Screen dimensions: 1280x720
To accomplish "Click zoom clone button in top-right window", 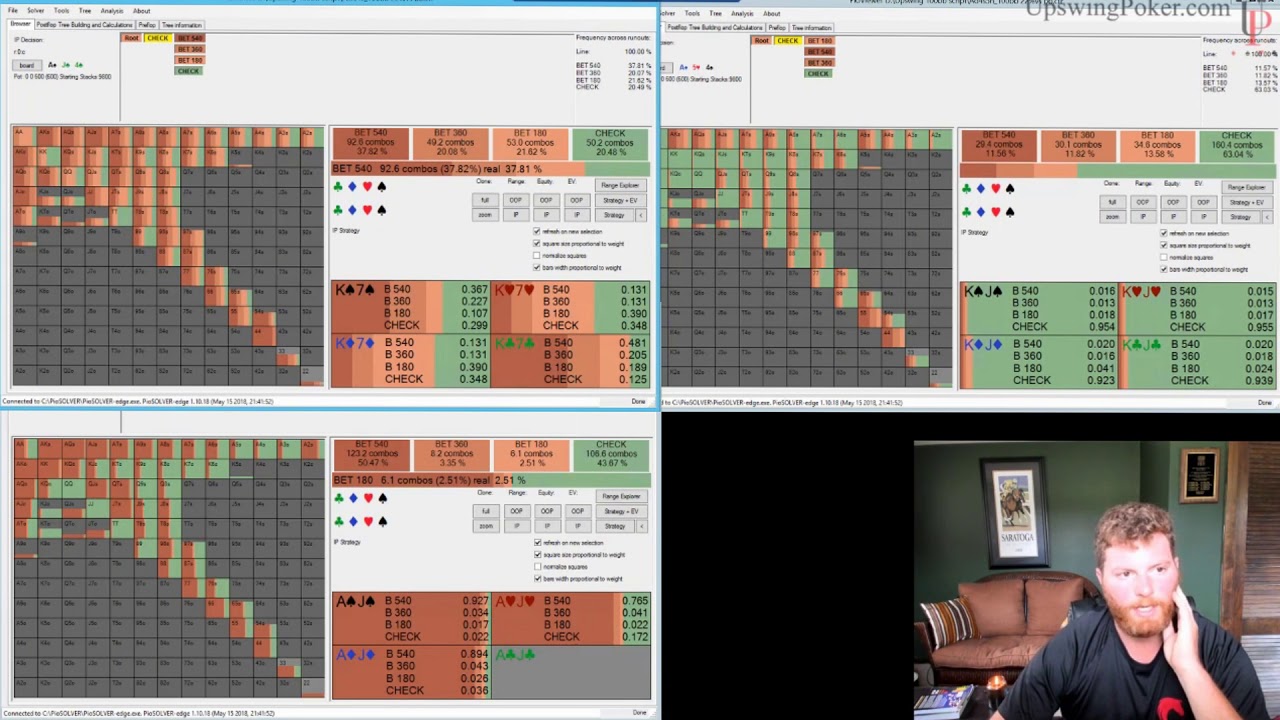I will coord(1113,217).
